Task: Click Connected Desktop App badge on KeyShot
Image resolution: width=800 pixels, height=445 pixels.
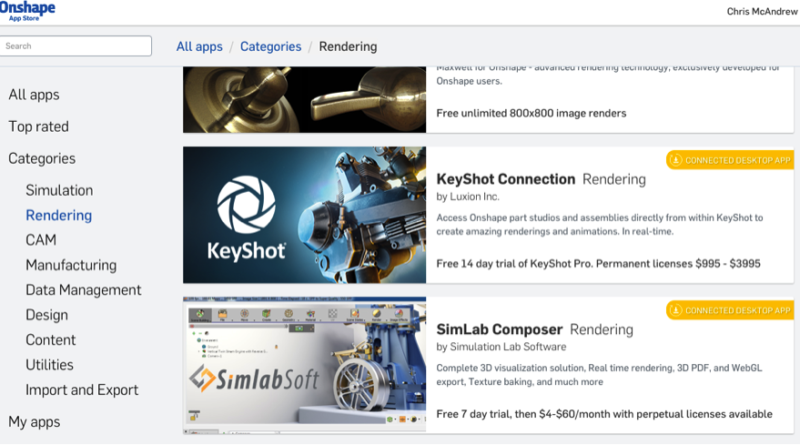Action: point(730,160)
